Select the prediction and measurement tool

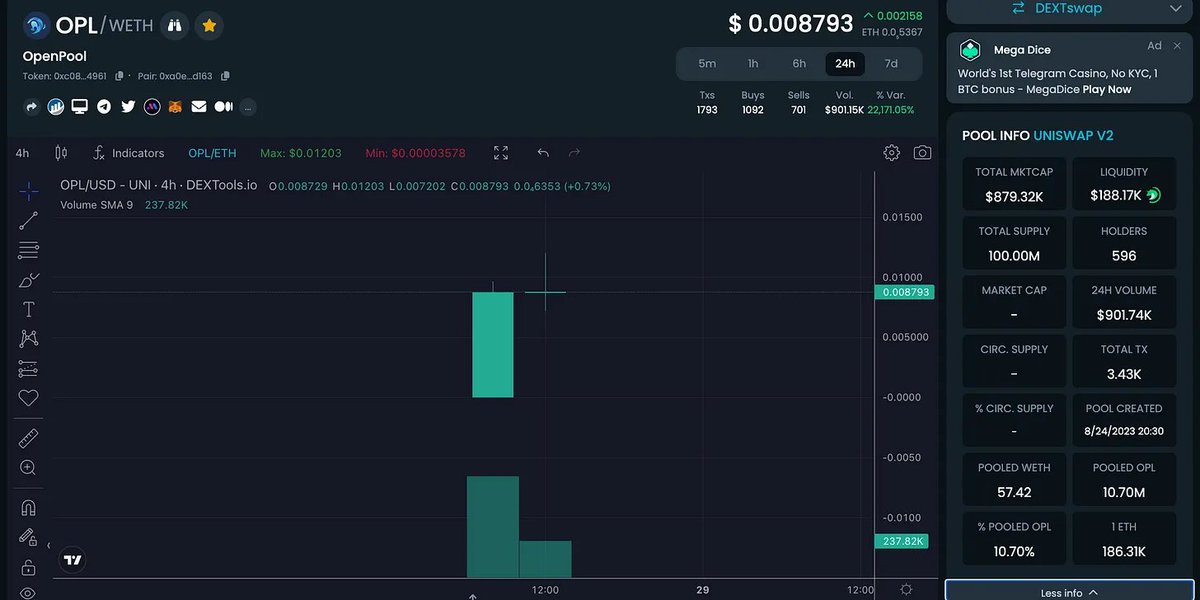(x=28, y=369)
